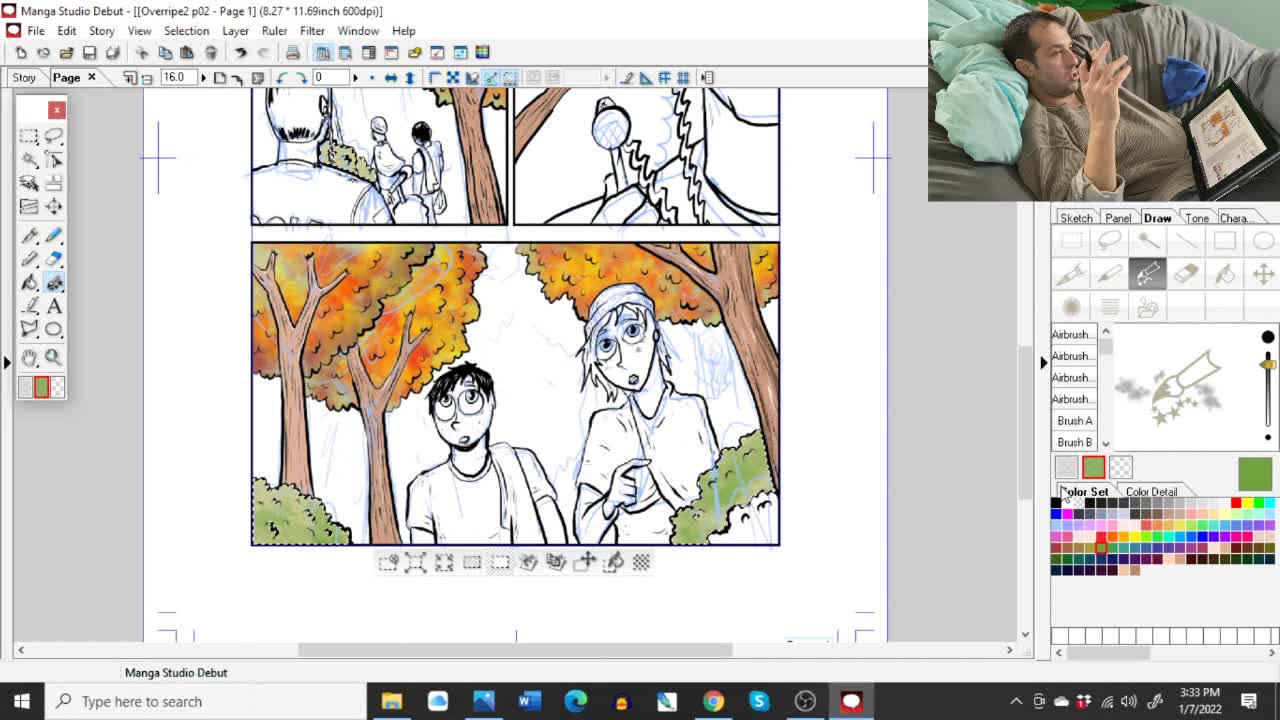The width and height of the screenshot is (1280, 720).
Task: Select the airbrush tool in Draw panel
Action: click(1148, 273)
